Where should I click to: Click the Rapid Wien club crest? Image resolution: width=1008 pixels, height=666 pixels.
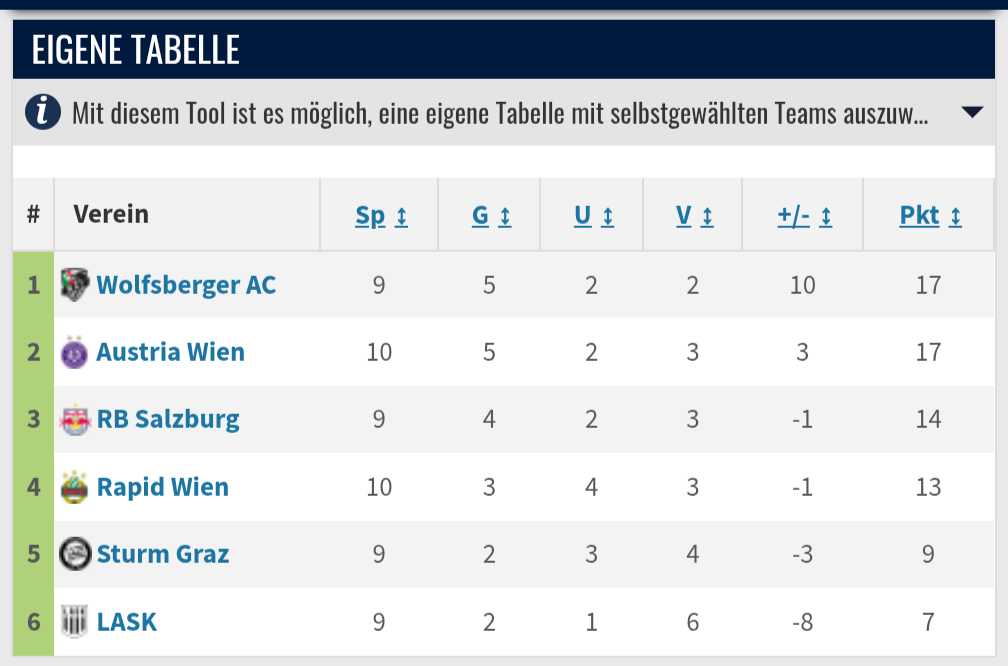click(75, 487)
